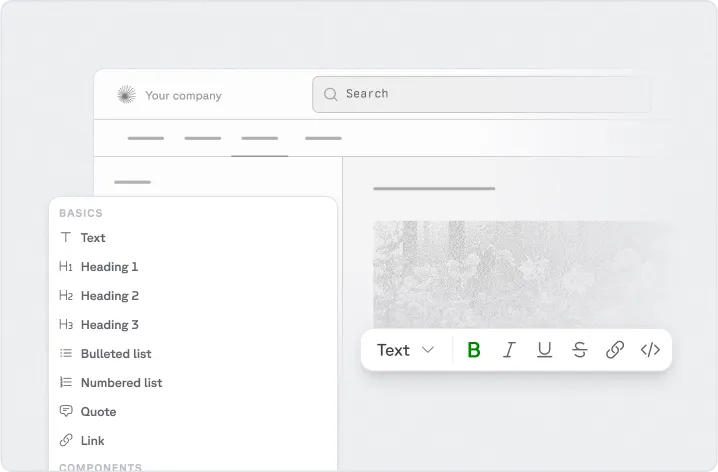Insert a Heading 3 block
718x472 pixels.
pos(193,325)
